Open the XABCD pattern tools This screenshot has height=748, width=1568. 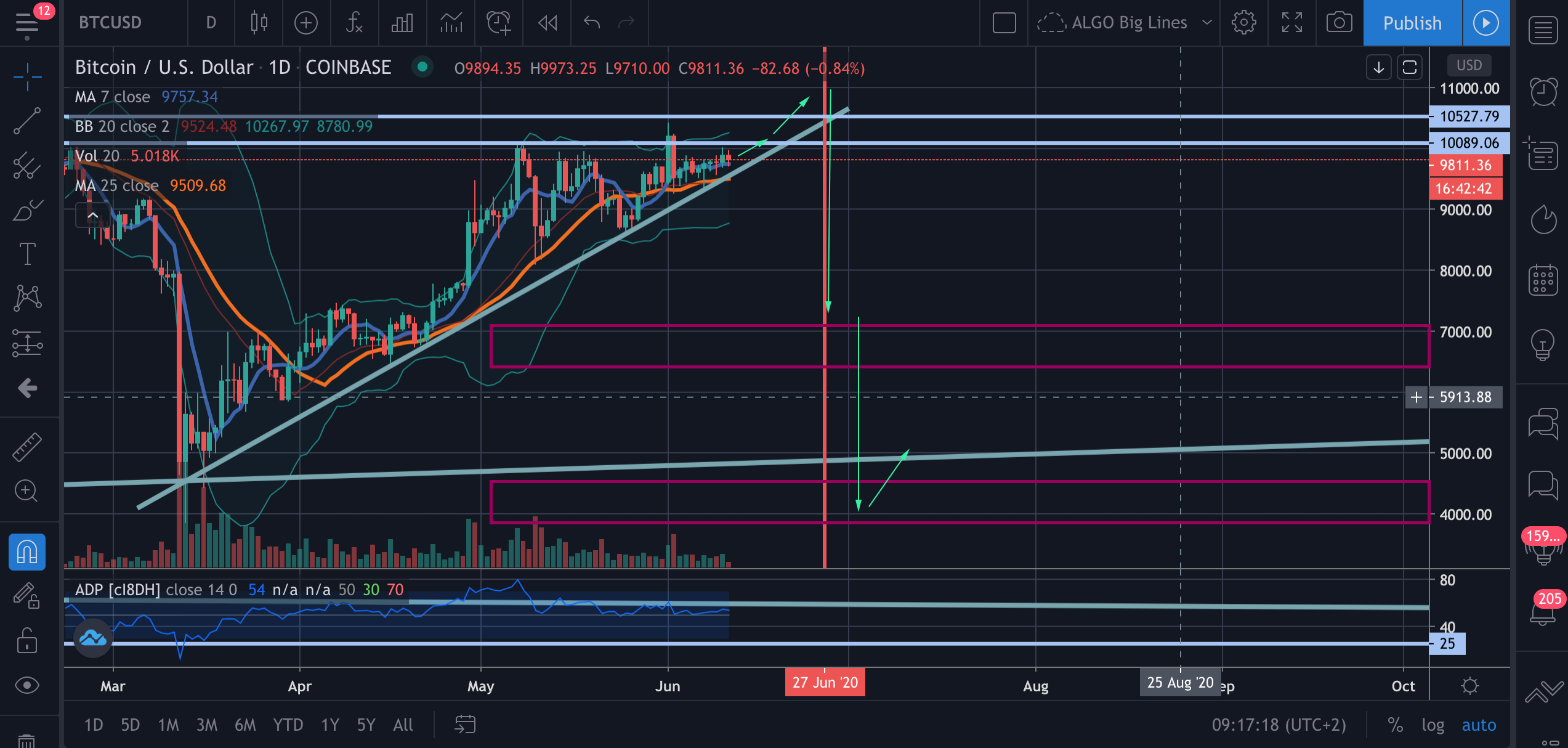pos(27,298)
